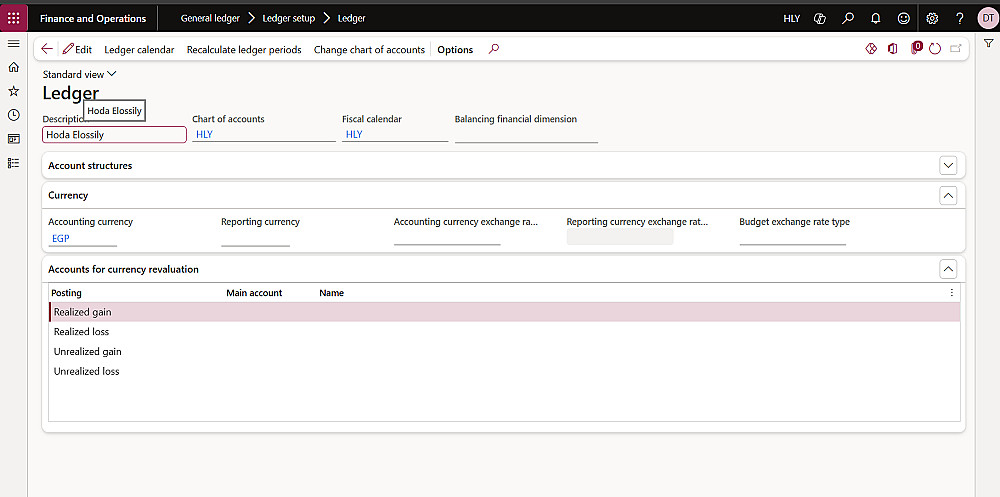Click the notification bell icon
This screenshot has width=1000, height=497.
pos(876,18)
